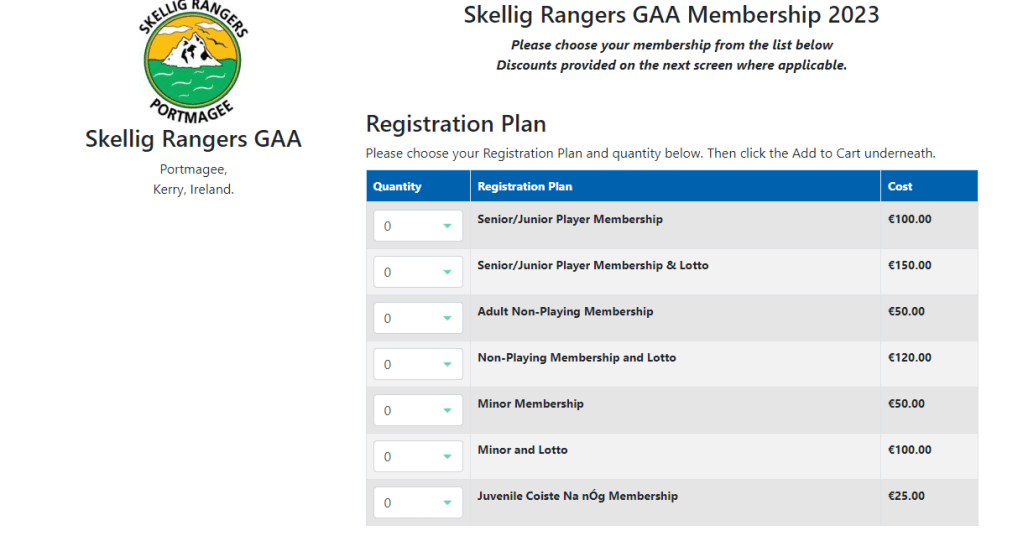The width and height of the screenshot is (1023, 536).
Task: Click the Skellig Rangers GAA club name
Action: [x=193, y=139]
